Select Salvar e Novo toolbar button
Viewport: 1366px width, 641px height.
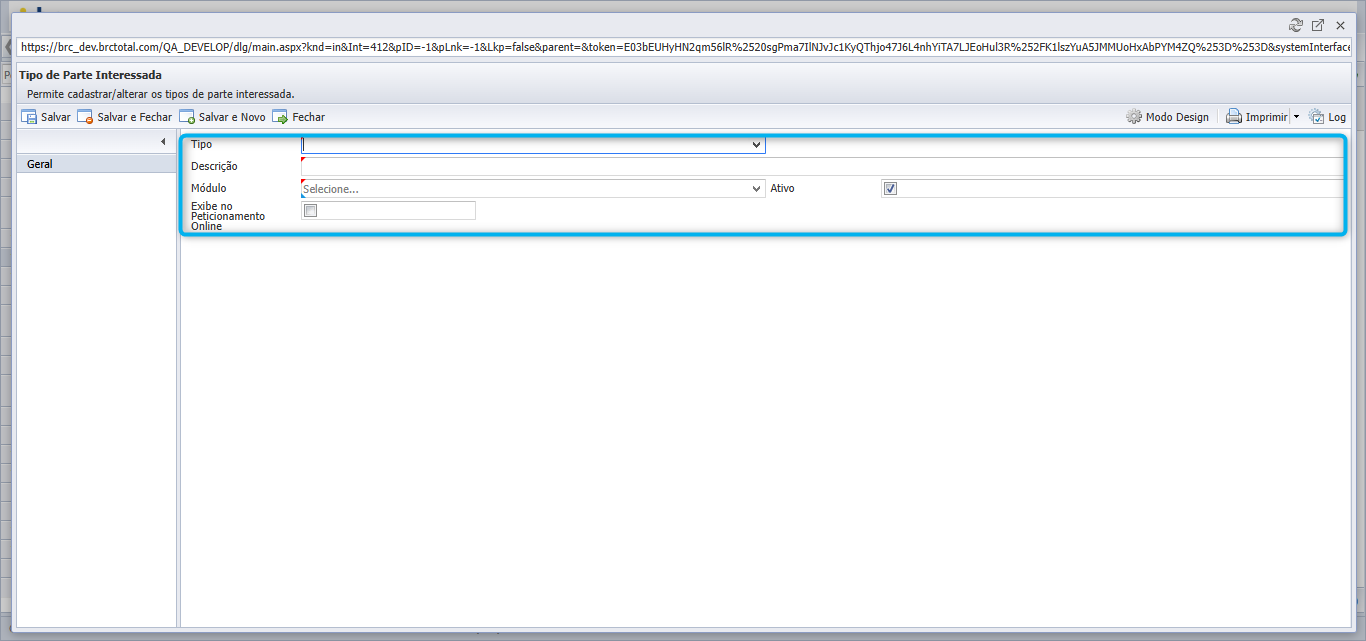pyautogui.click(x=223, y=117)
